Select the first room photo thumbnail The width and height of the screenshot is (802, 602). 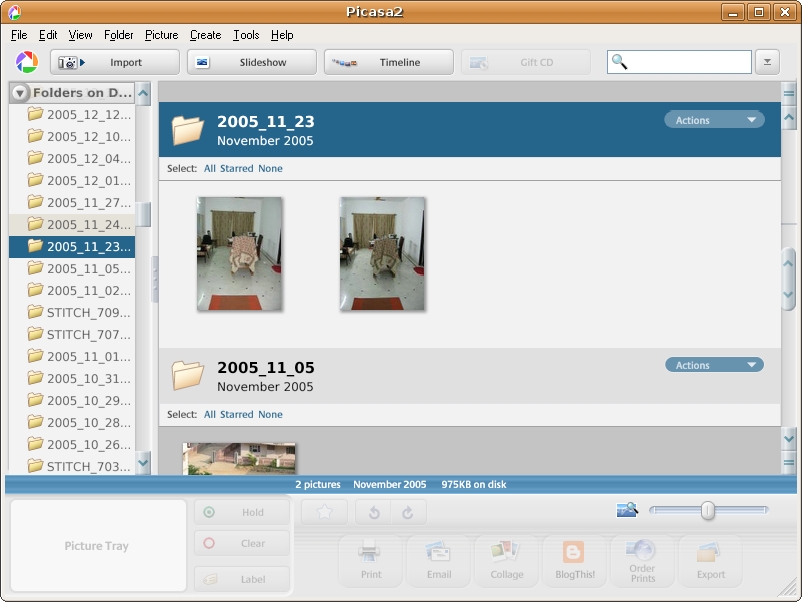239,254
